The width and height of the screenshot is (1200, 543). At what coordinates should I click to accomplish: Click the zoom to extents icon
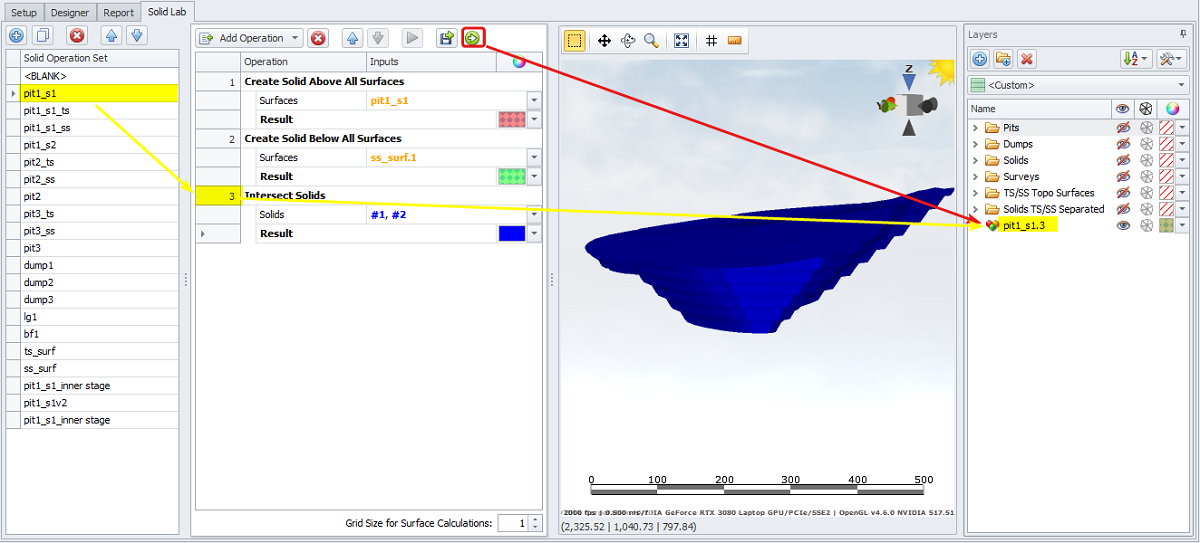pos(681,41)
